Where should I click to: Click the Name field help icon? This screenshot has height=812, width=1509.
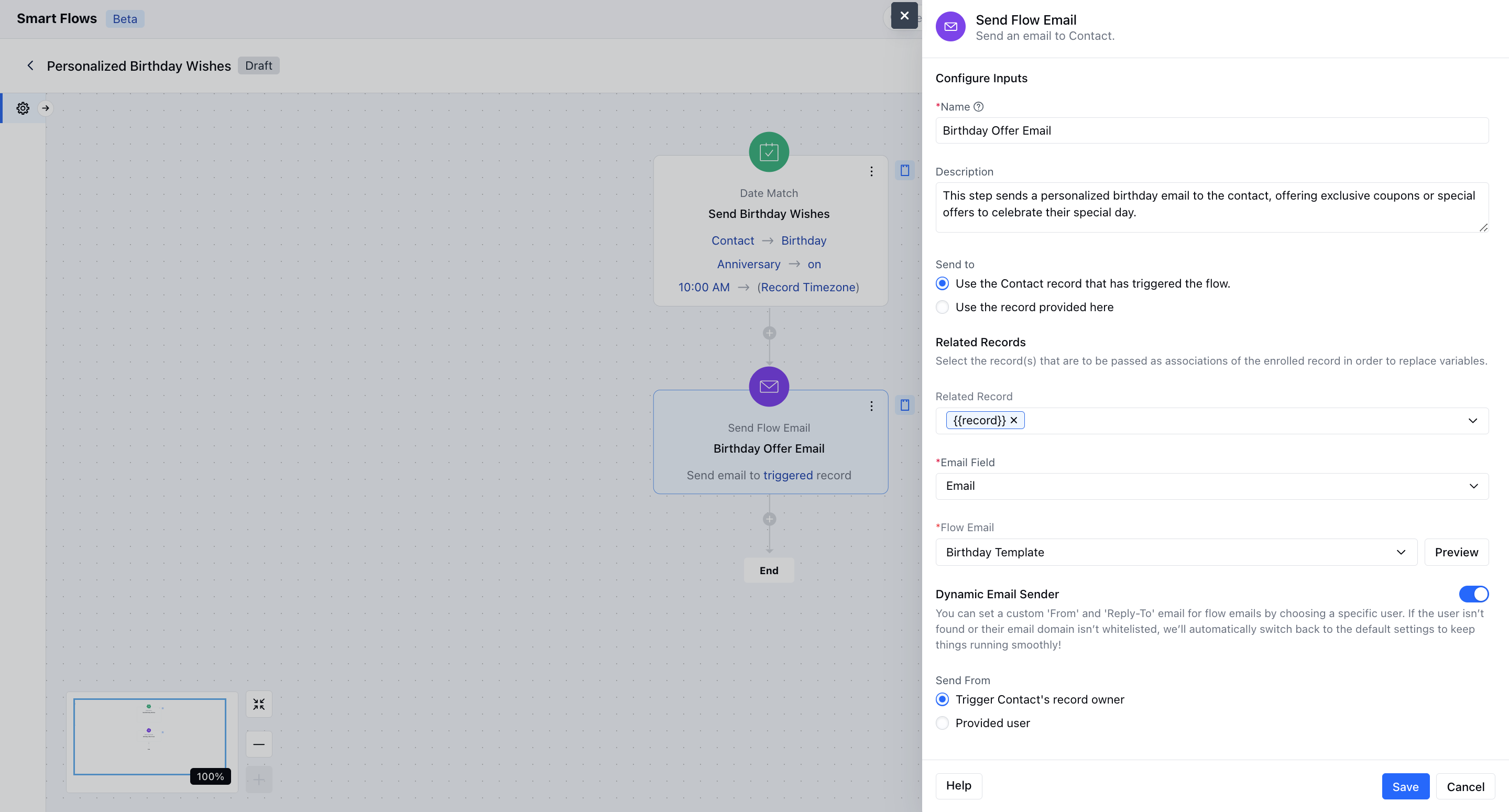point(978,107)
